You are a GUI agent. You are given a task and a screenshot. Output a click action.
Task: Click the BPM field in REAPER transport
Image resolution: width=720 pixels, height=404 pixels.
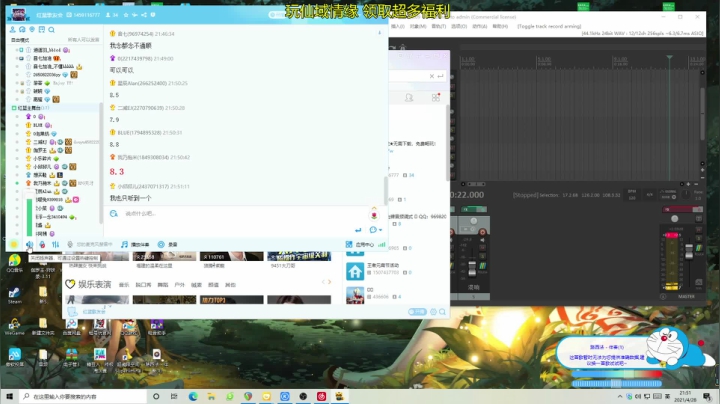tap(632, 195)
